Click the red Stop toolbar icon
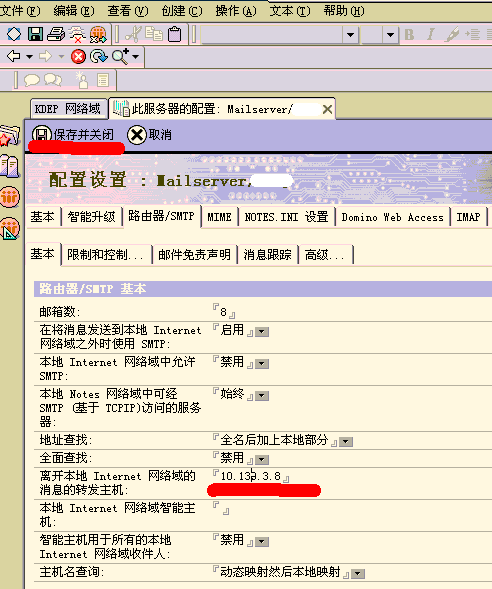 pos(78,57)
